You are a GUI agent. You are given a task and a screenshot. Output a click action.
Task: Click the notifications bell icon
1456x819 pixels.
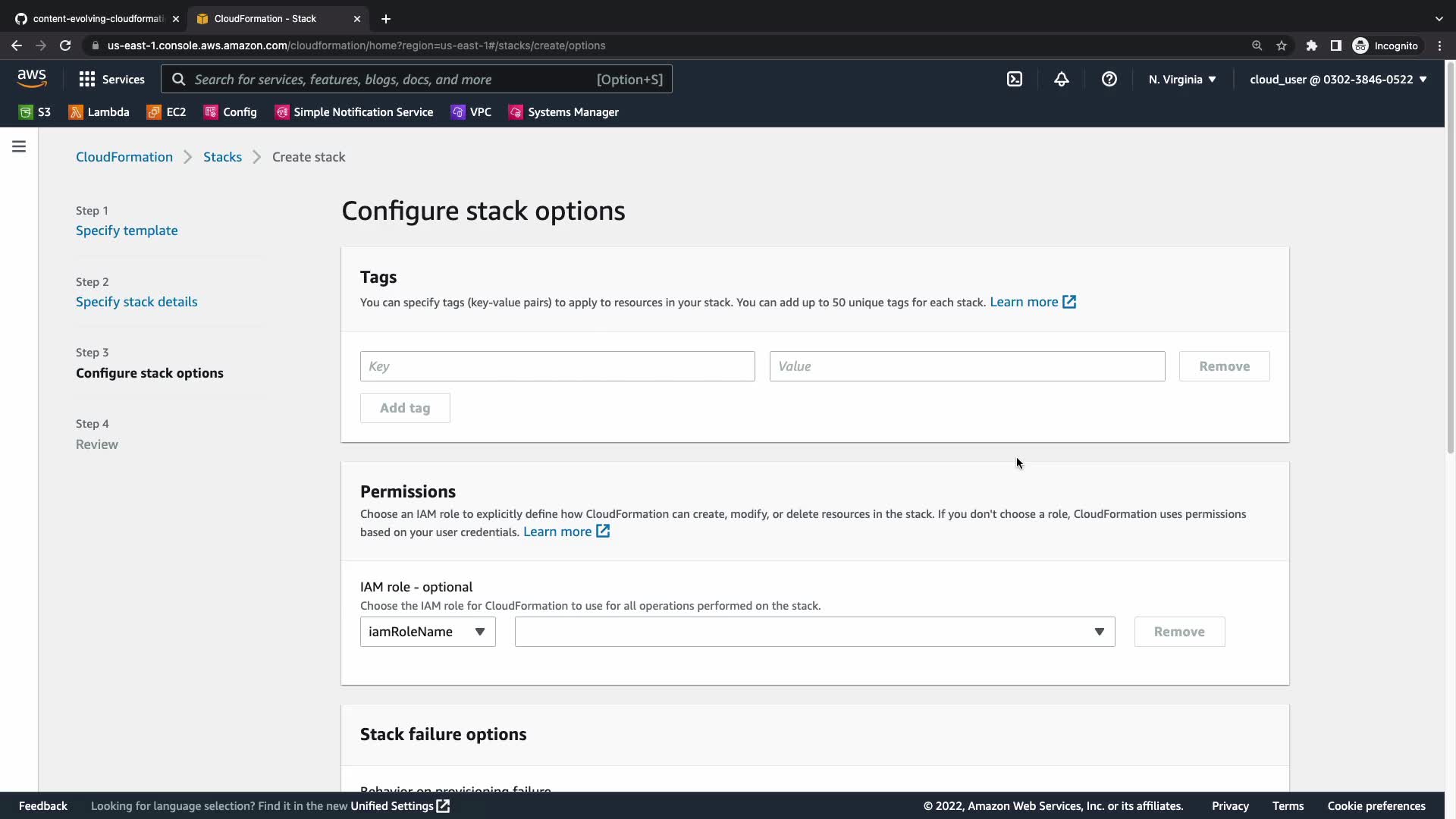[x=1061, y=79]
